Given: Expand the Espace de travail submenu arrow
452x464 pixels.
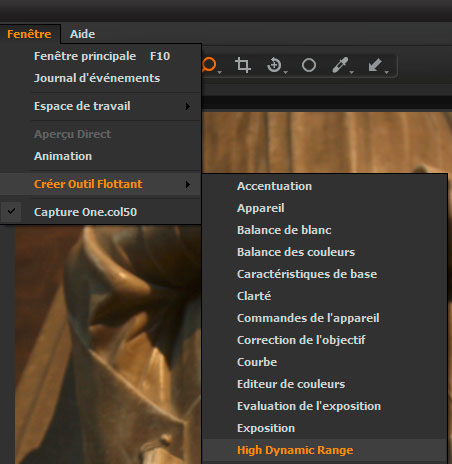Looking at the screenshot, I should point(188,106).
